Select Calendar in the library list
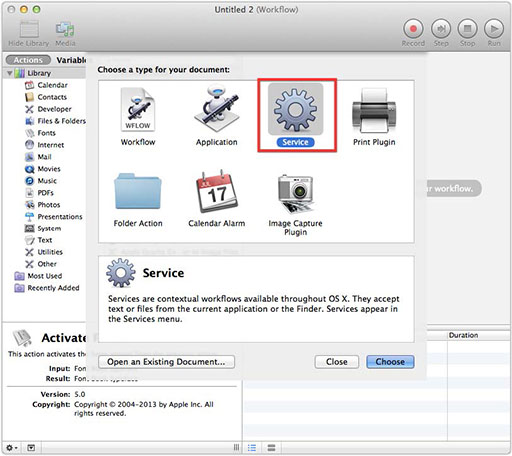 (46, 85)
